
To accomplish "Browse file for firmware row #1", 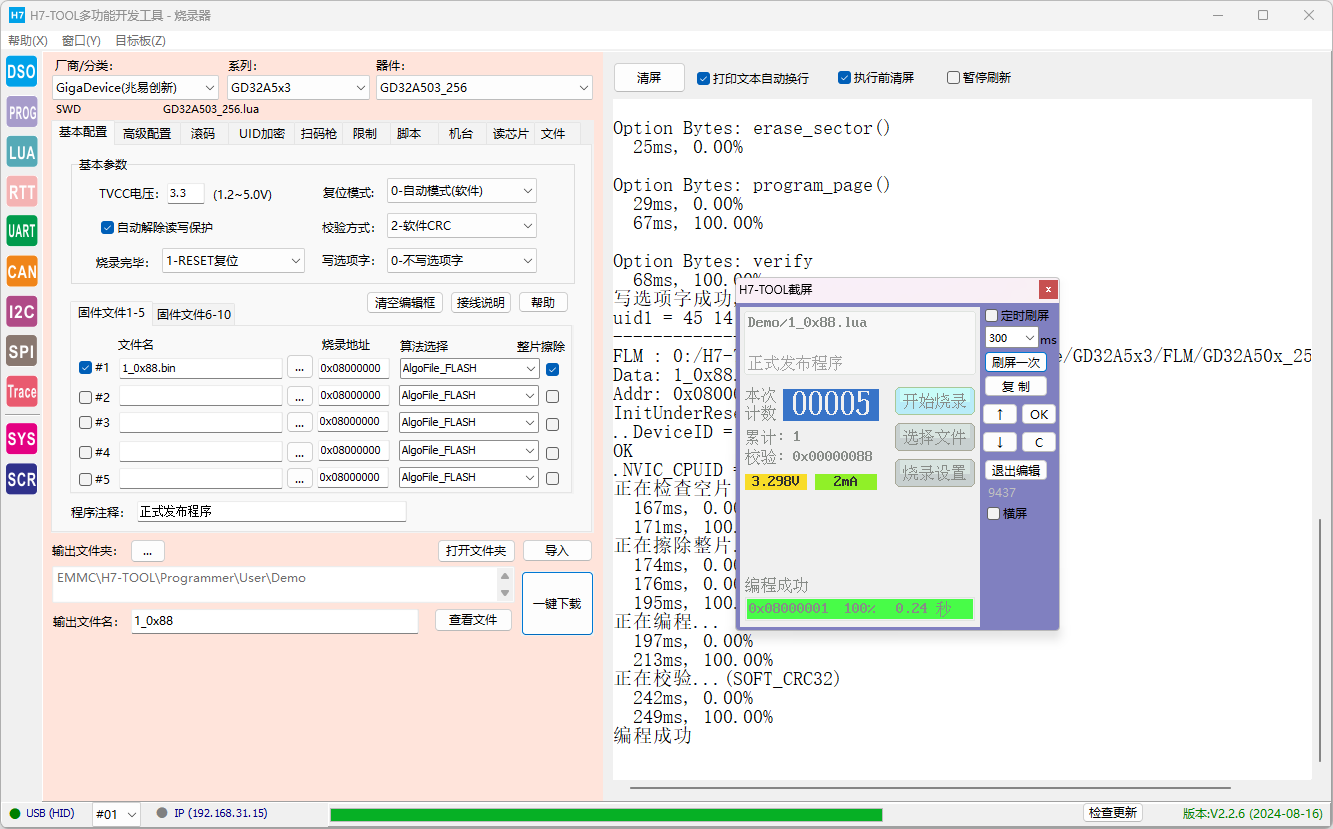I will (300, 368).
